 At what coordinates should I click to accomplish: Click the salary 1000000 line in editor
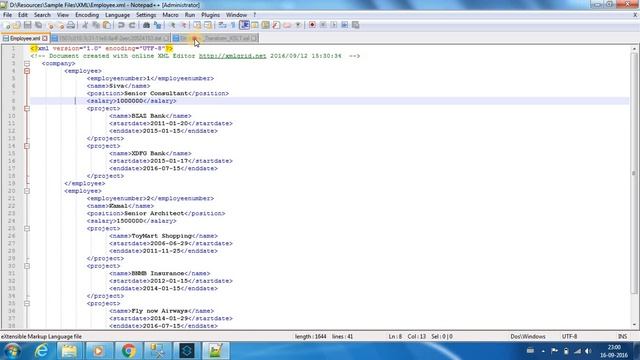(330, 101)
